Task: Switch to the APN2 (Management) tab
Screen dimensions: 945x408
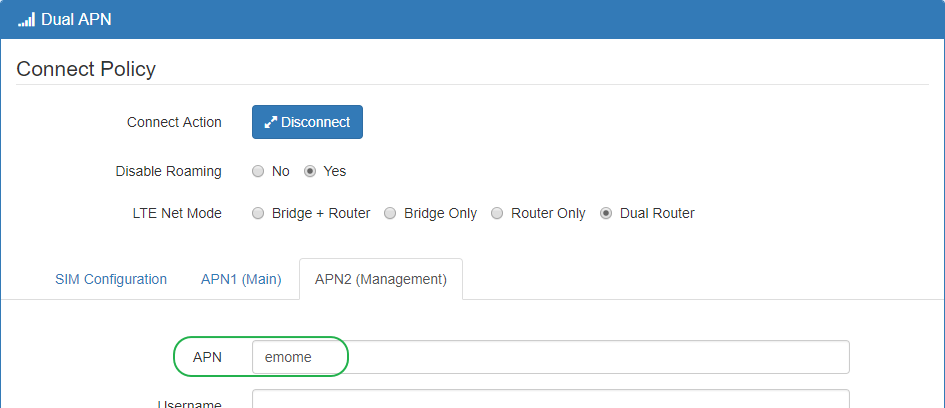Action: [x=381, y=280]
